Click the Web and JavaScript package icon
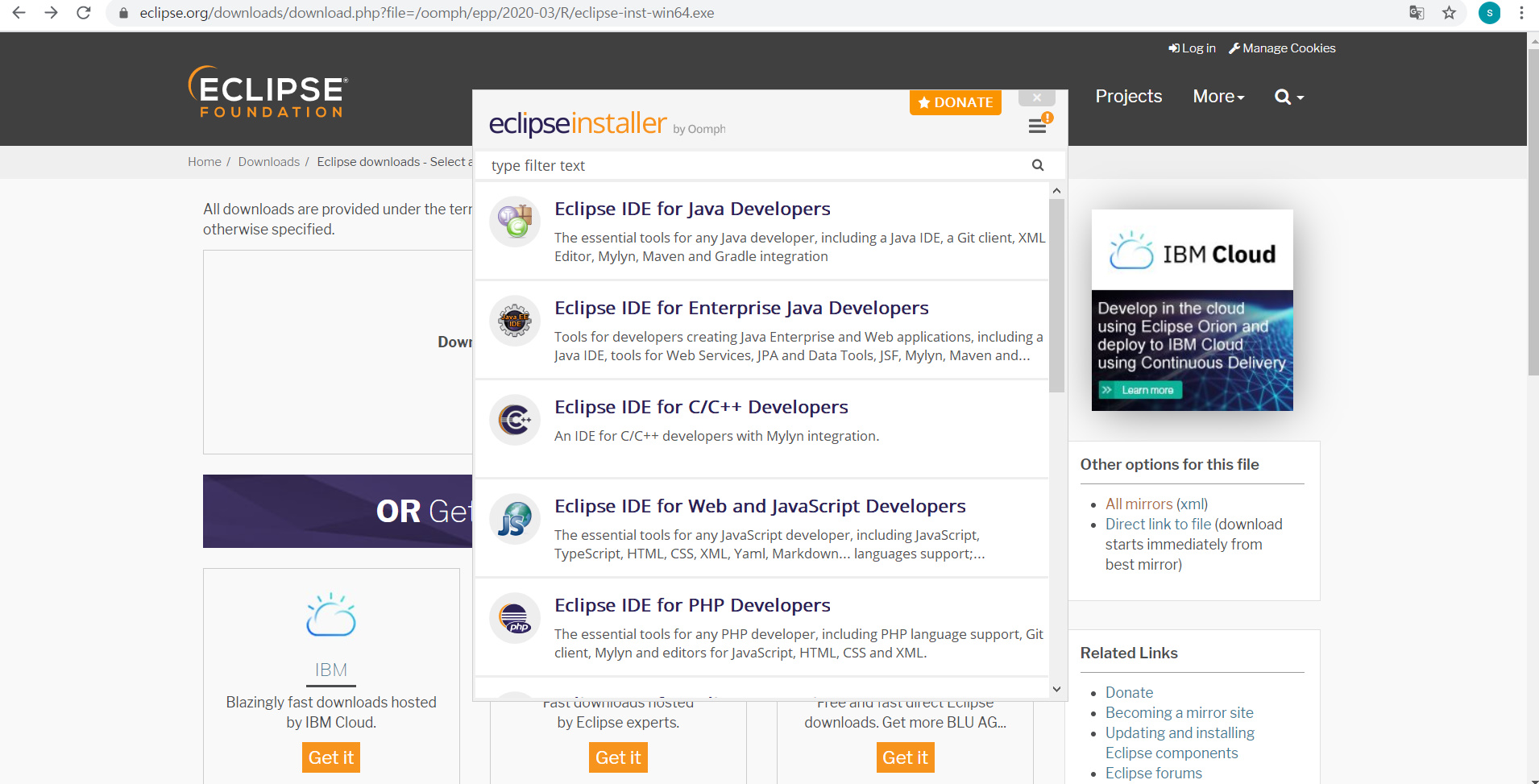This screenshot has height=784, width=1539. point(515,518)
